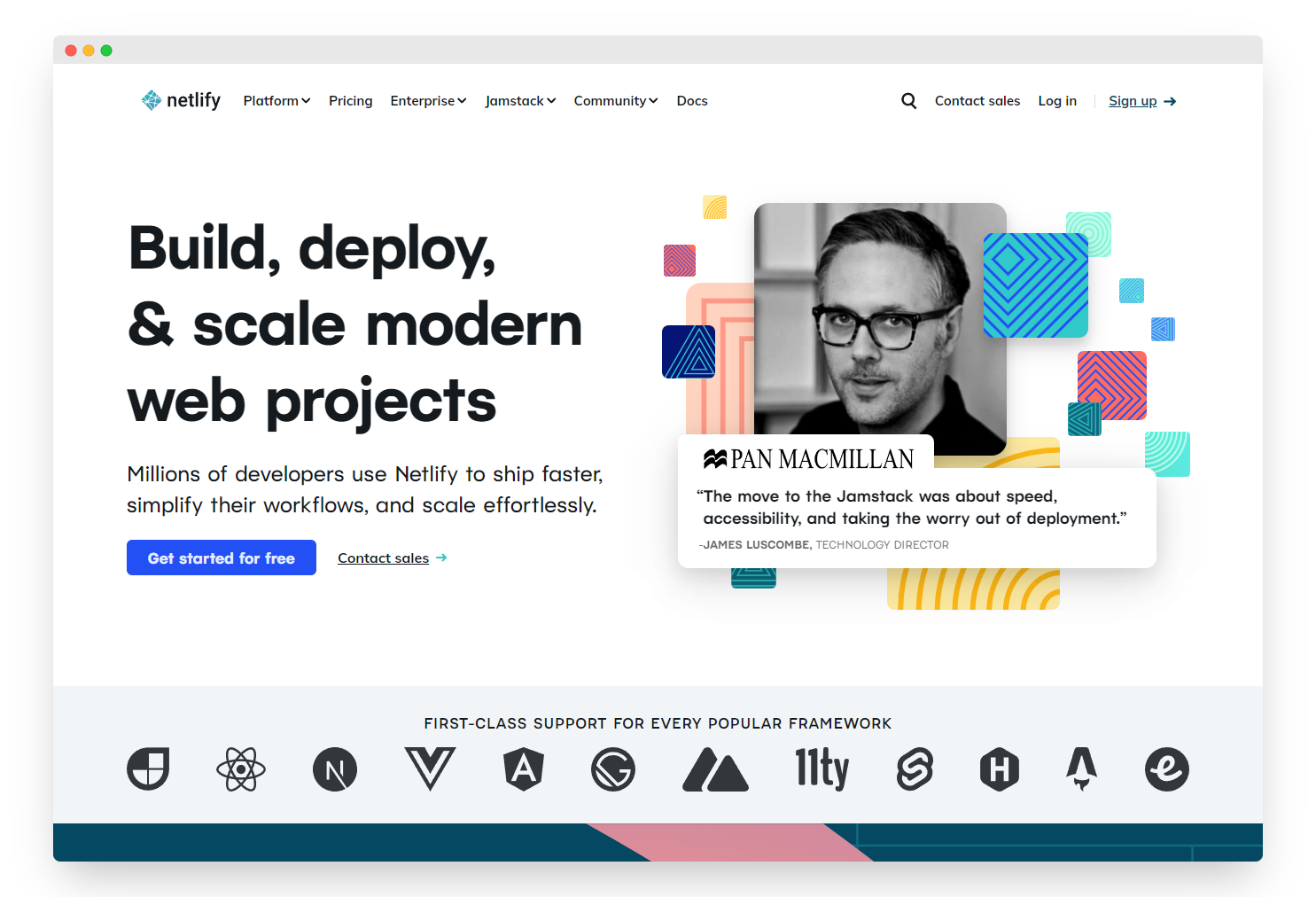1316x897 pixels.
Task: Click Contact sales in the top navigation
Action: (x=977, y=101)
